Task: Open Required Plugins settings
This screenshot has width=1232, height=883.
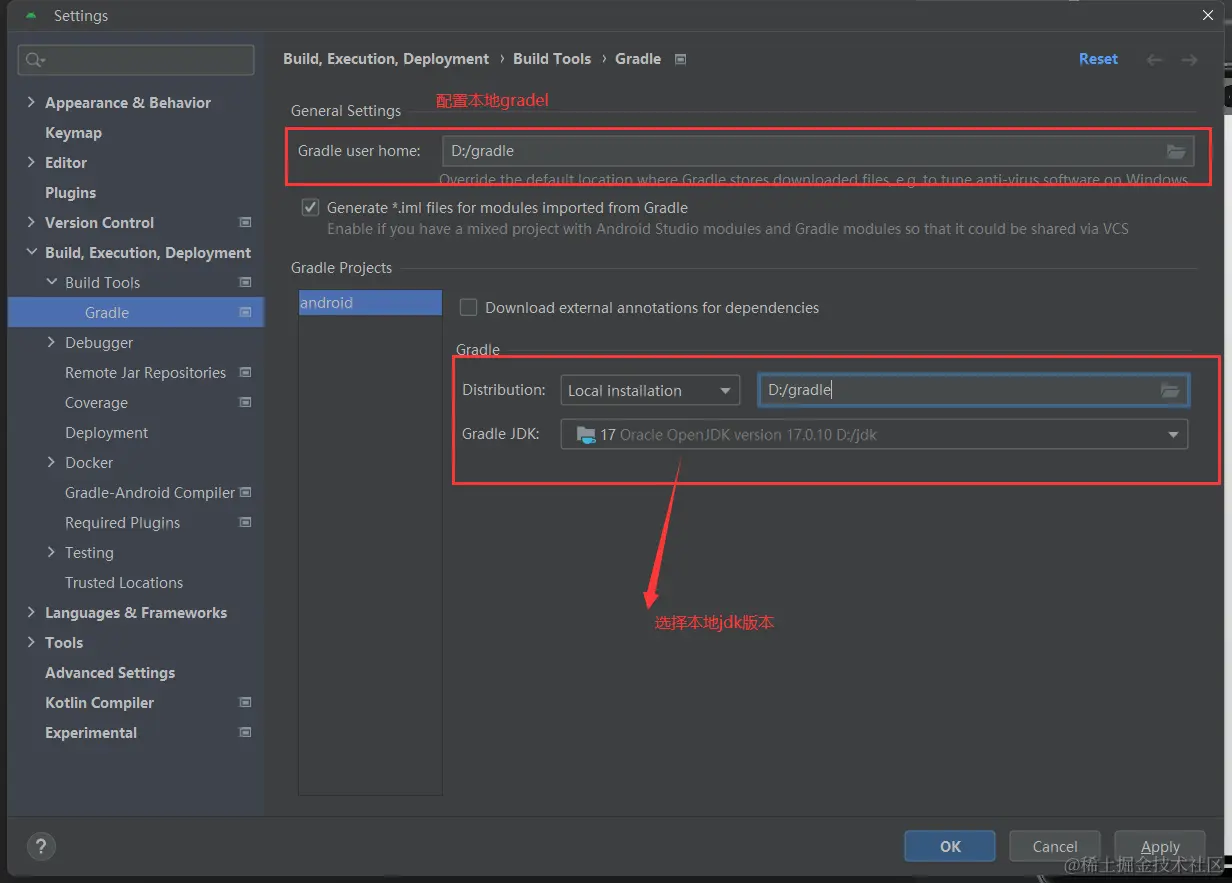Action: pos(123,522)
